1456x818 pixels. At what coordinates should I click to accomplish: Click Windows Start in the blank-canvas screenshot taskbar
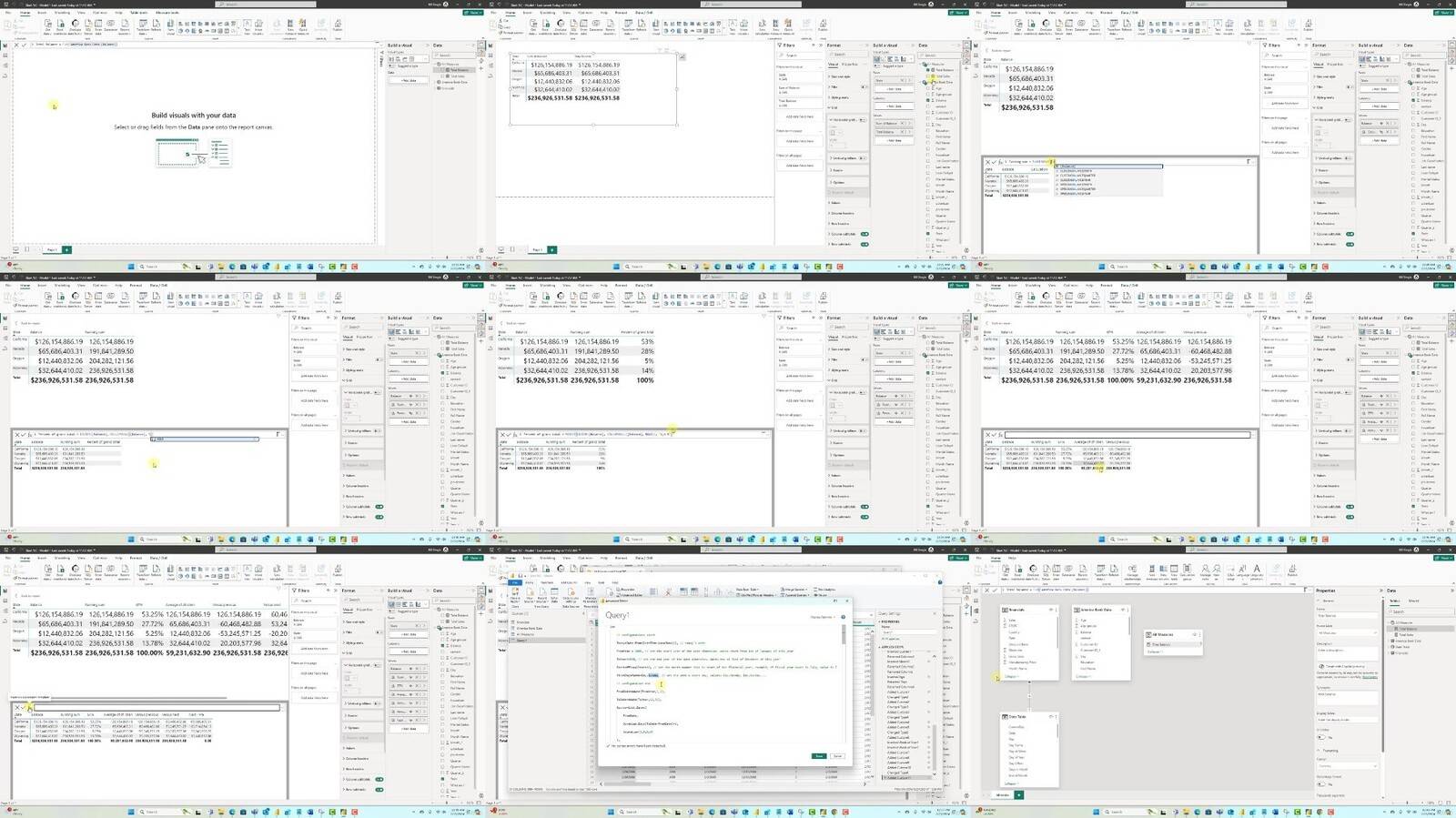coord(132,267)
